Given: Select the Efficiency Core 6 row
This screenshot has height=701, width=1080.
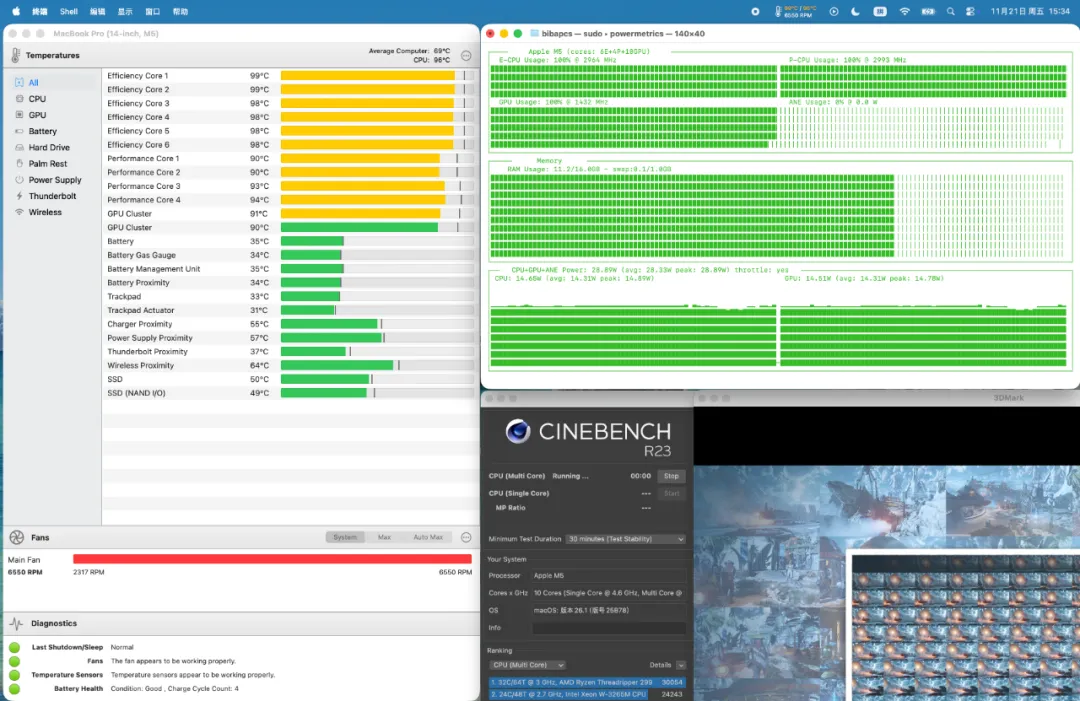Looking at the screenshot, I should coord(290,145).
